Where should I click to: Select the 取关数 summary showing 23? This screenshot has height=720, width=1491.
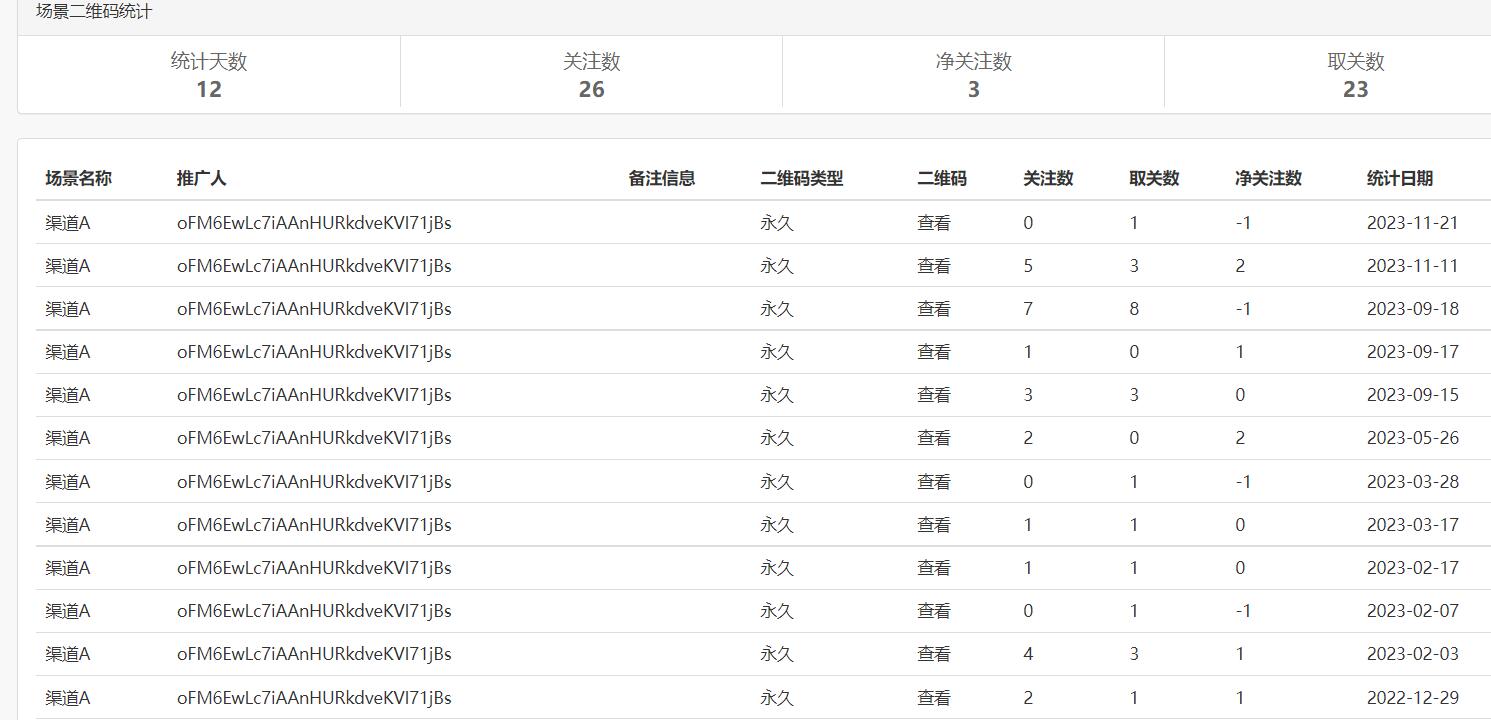click(1355, 75)
